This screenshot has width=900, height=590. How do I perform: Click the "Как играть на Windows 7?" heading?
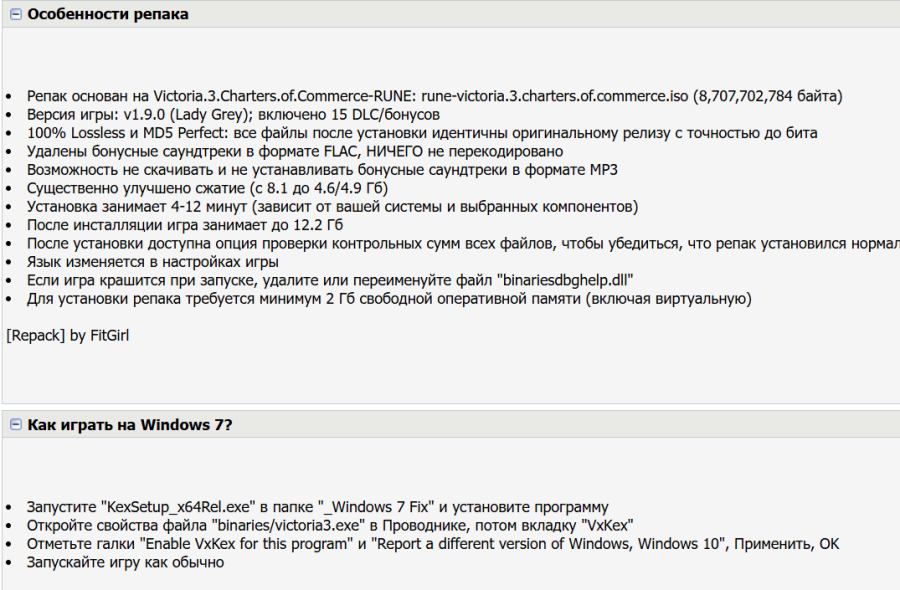pos(130,425)
